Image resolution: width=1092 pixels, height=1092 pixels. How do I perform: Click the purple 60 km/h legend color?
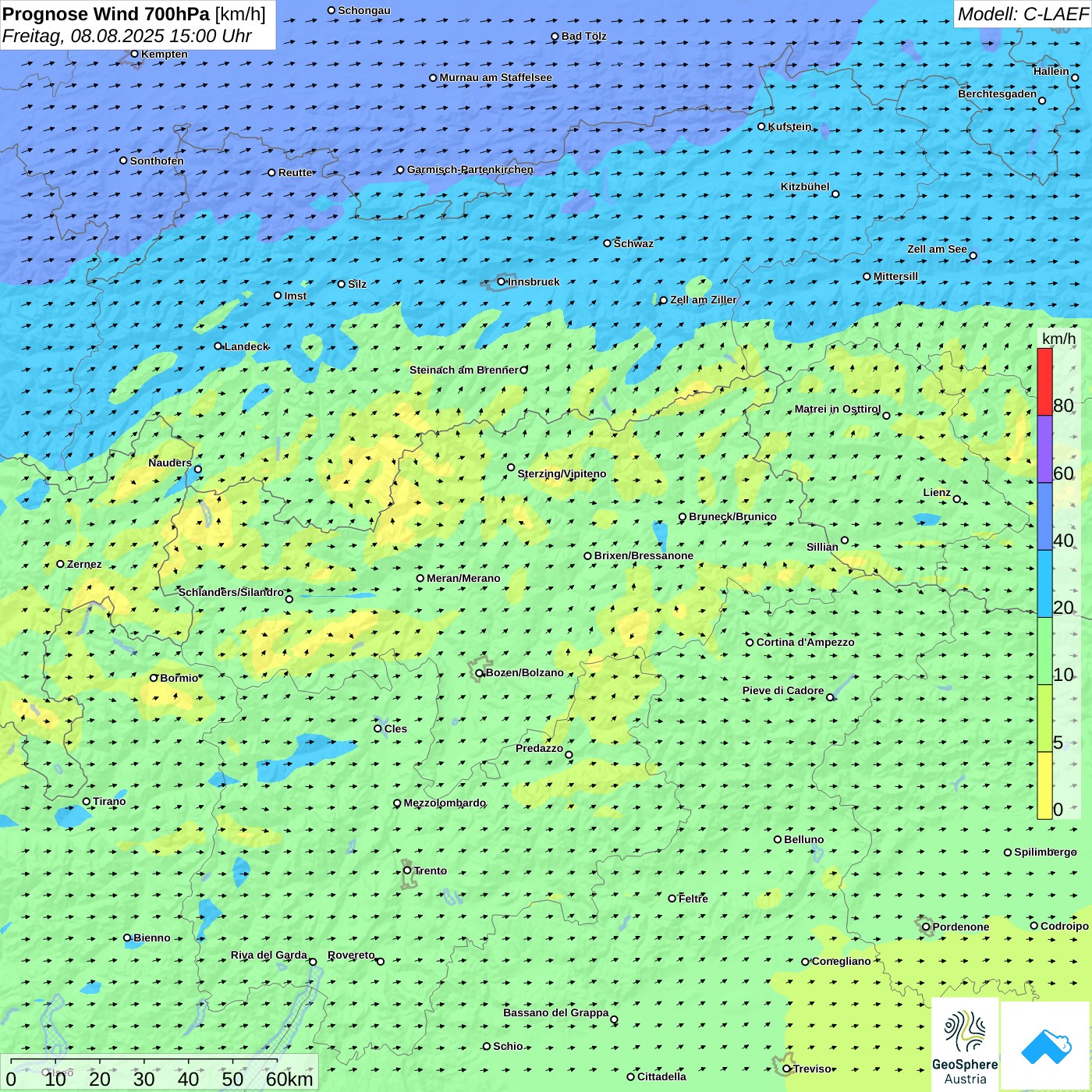pos(1044,449)
